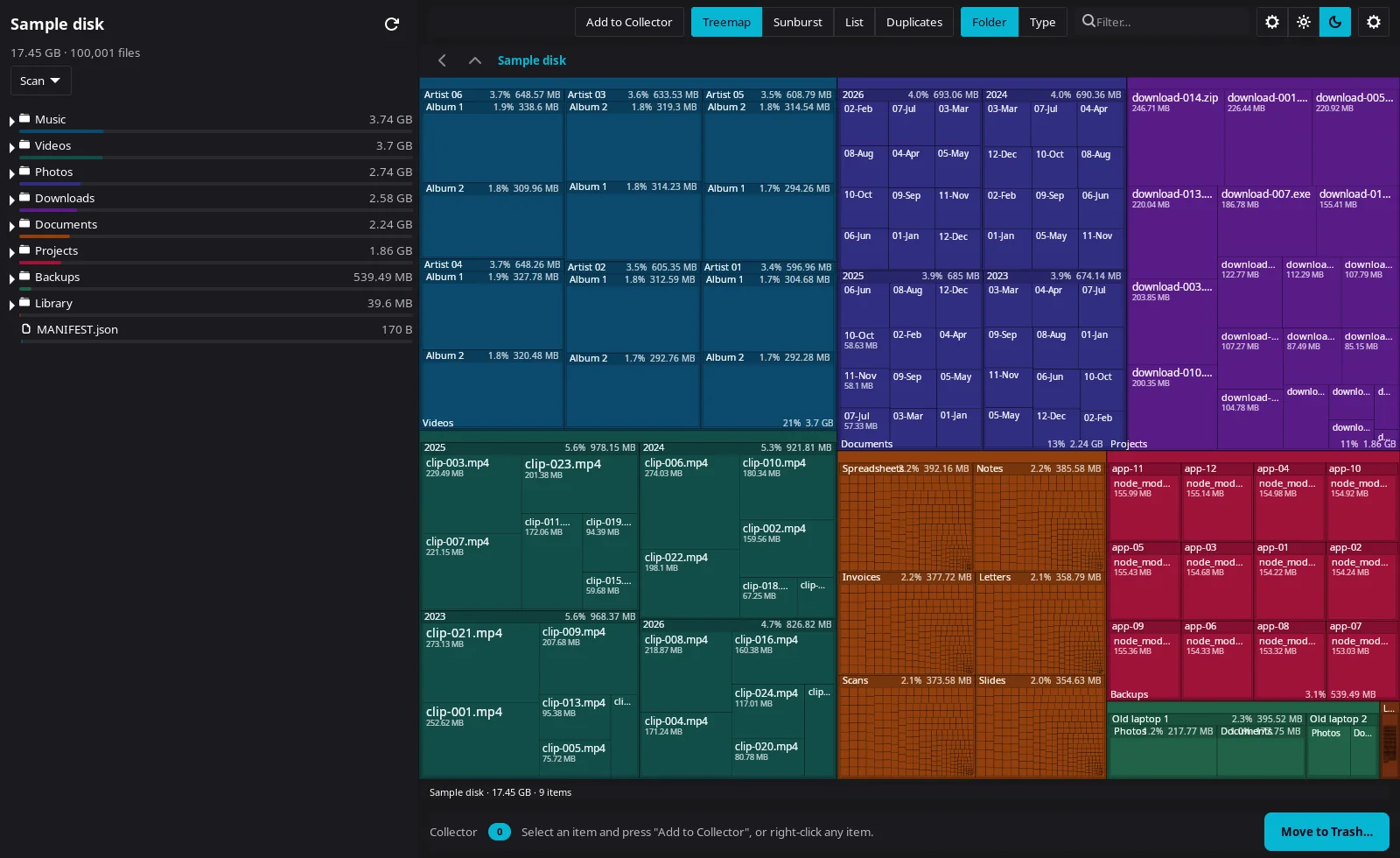Image resolution: width=1400 pixels, height=858 pixels.
Task: Open settings via the standalone gear button
Action: (x=1374, y=22)
